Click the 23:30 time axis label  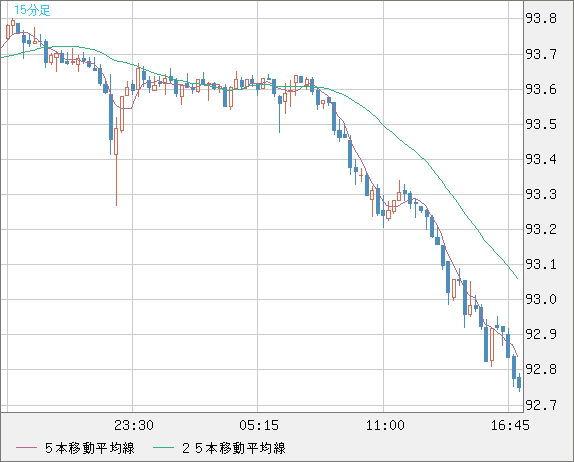coord(134,425)
